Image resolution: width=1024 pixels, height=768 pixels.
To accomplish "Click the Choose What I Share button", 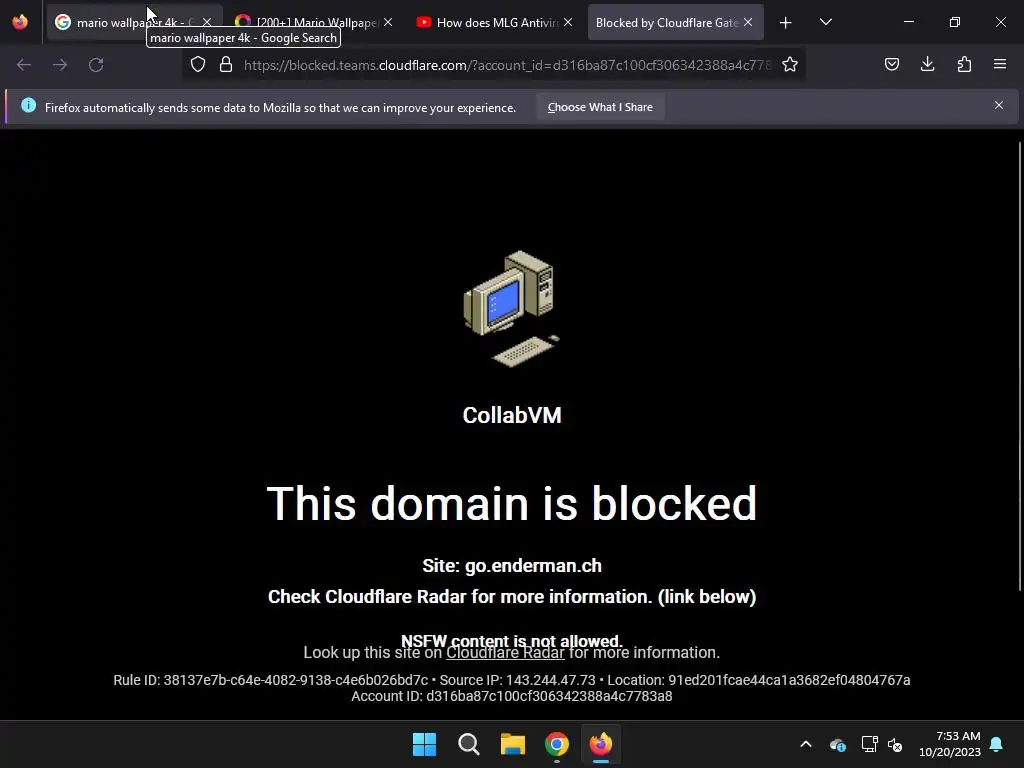I will (600, 107).
